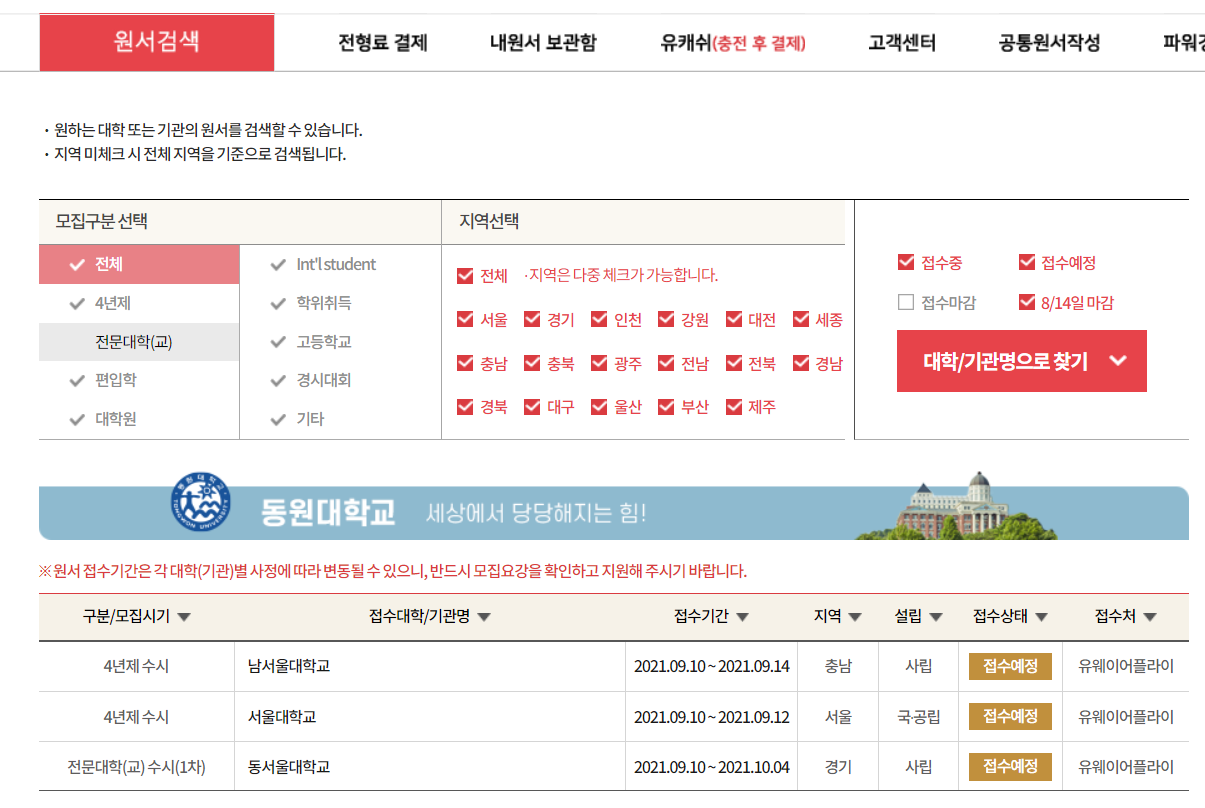Sort by 설립 column arrow
Image resolution: width=1205 pixels, height=808 pixels.
(x=936, y=617)
